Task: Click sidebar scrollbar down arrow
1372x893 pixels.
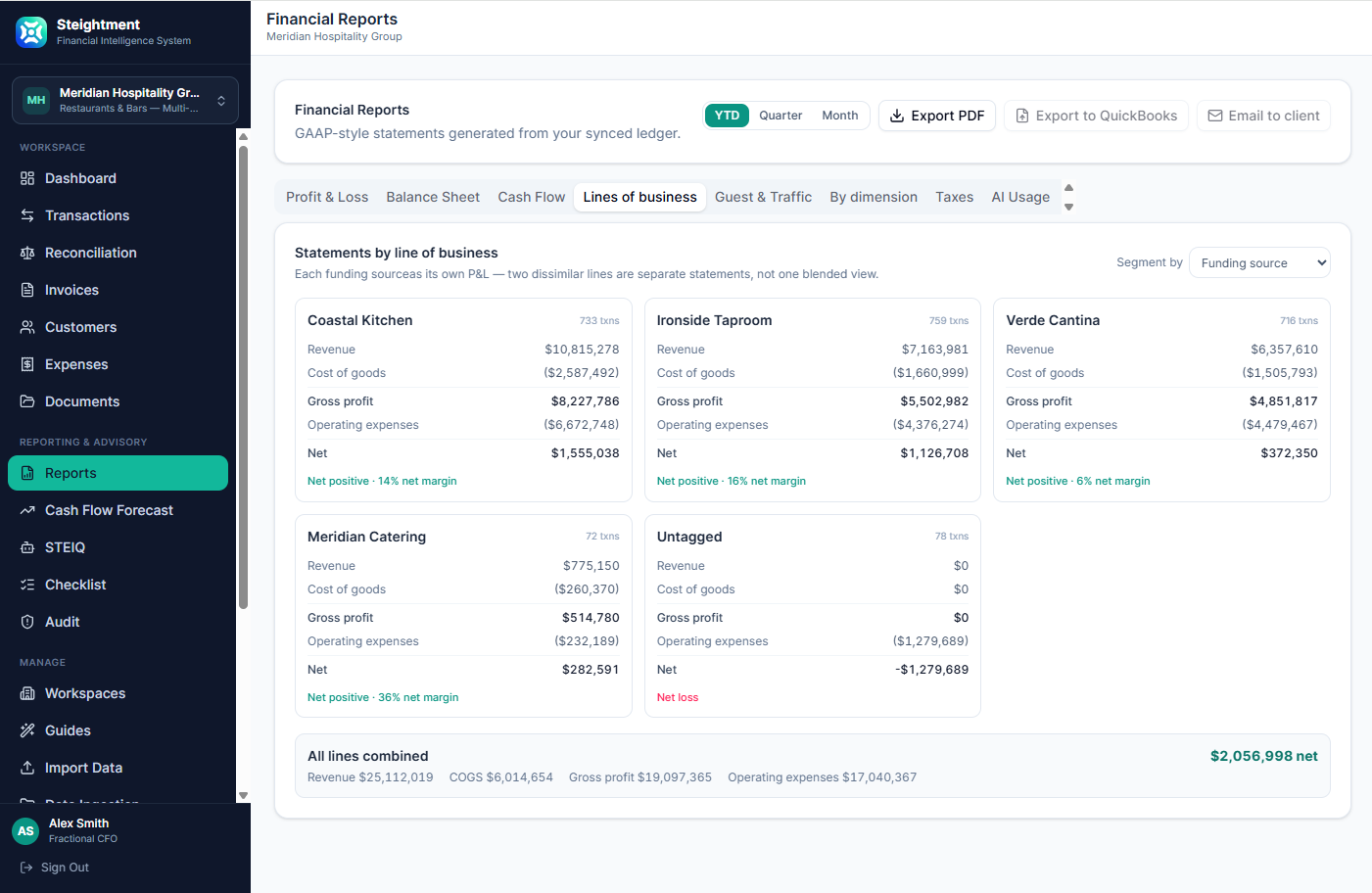Action: [243, 796]
